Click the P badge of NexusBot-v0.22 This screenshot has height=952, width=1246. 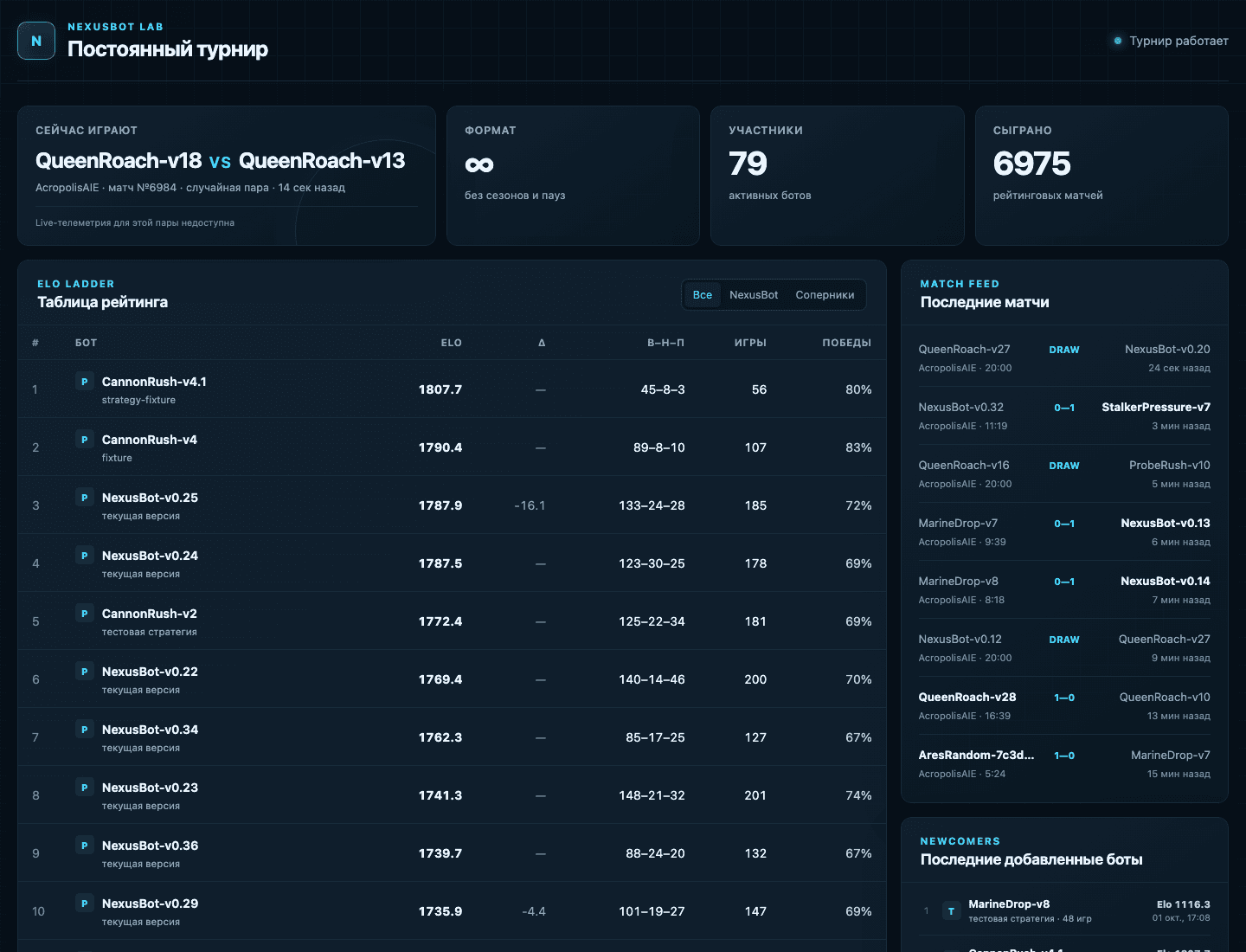pos(84,671)
